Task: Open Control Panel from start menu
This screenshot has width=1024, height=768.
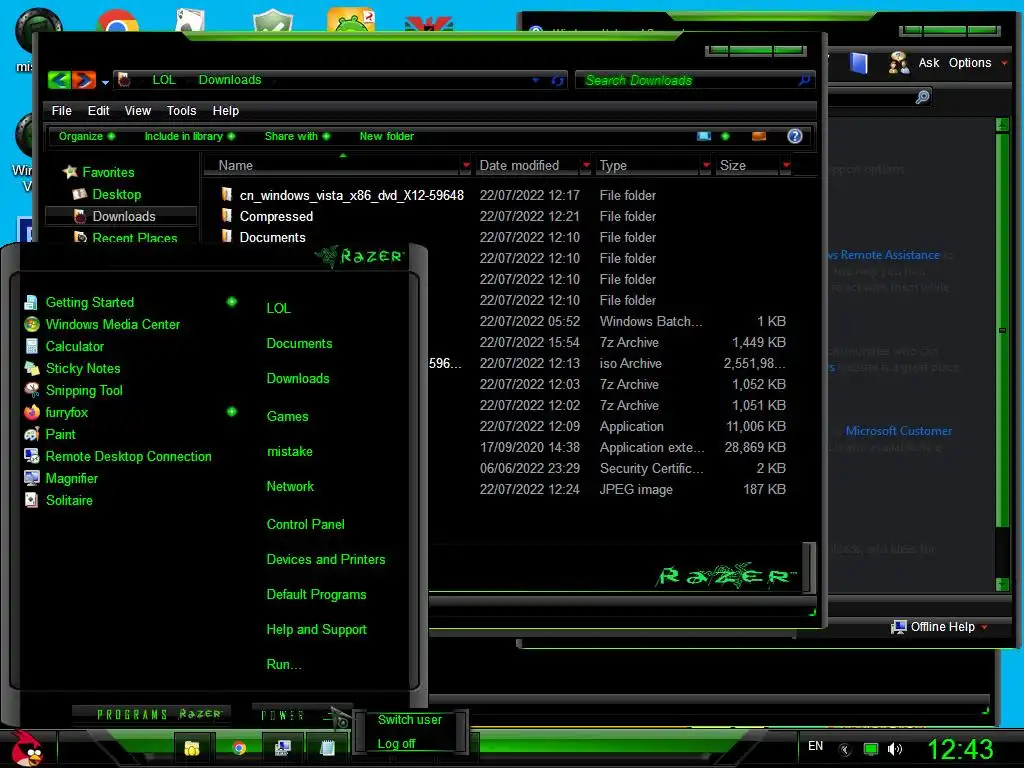Action: tap(305, 524)
